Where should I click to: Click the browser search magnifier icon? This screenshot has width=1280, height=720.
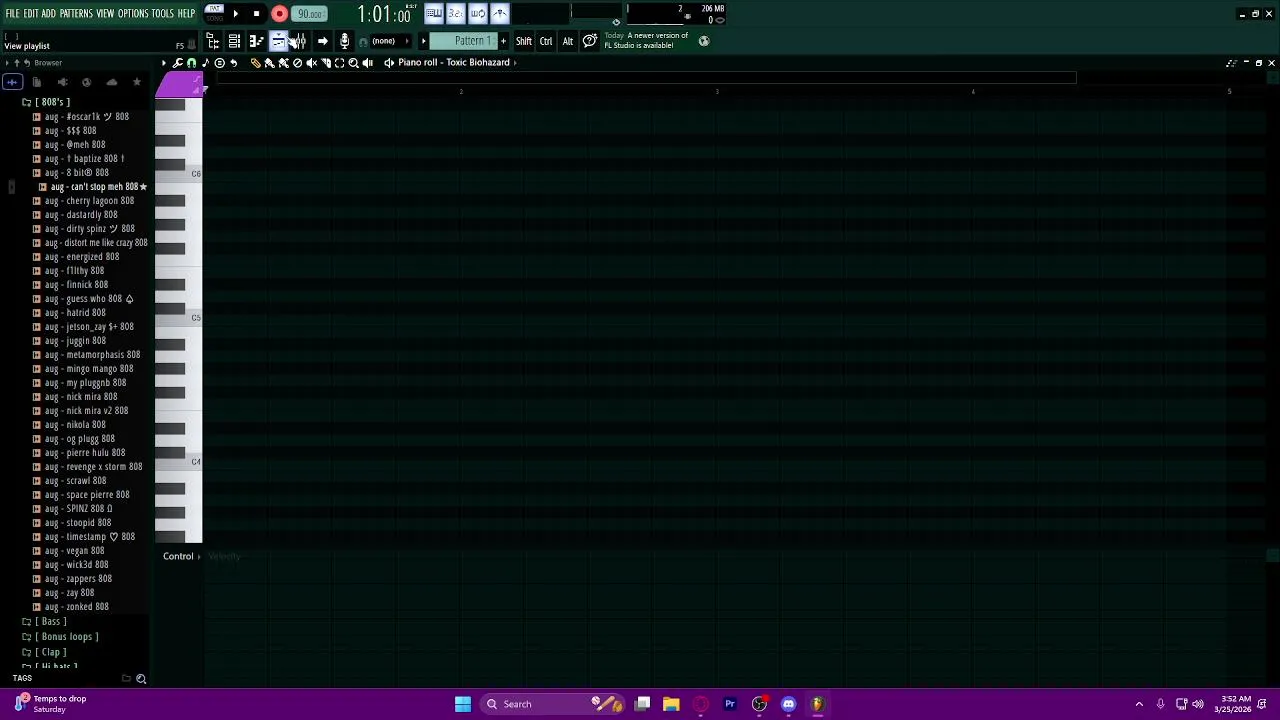click(141, 679)
